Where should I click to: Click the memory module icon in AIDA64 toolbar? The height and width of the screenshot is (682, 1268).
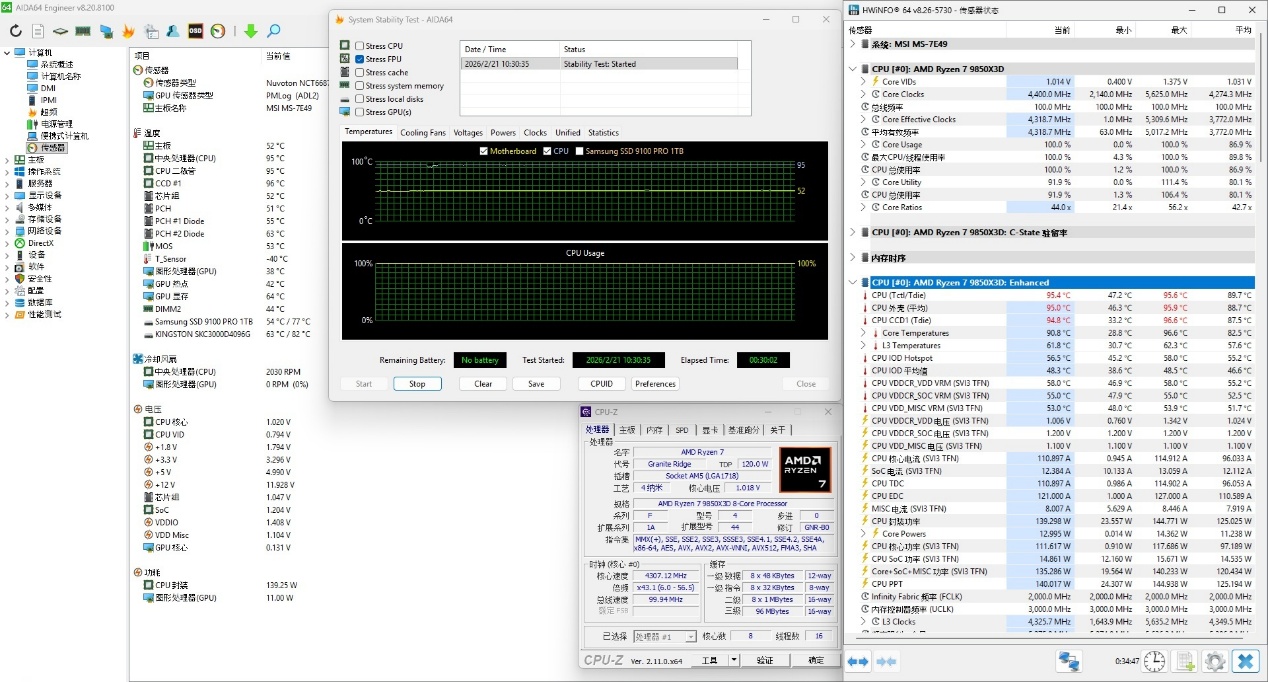point(83,31)
